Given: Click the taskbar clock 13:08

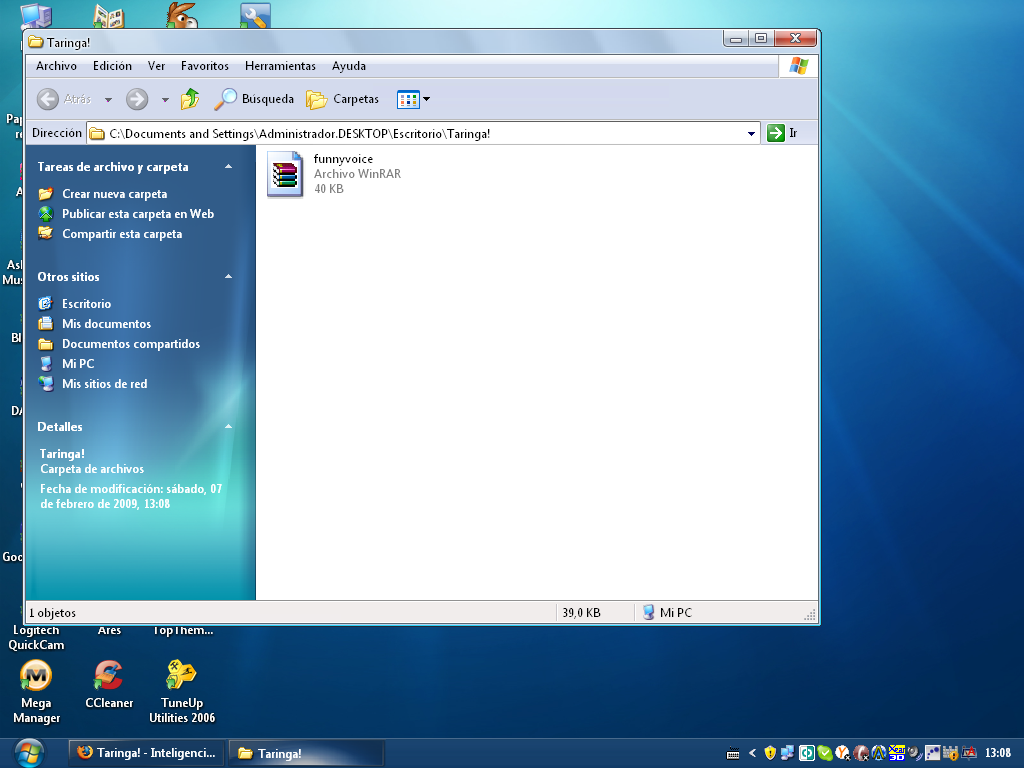Looking at the screenshot, I should [997, 753].
